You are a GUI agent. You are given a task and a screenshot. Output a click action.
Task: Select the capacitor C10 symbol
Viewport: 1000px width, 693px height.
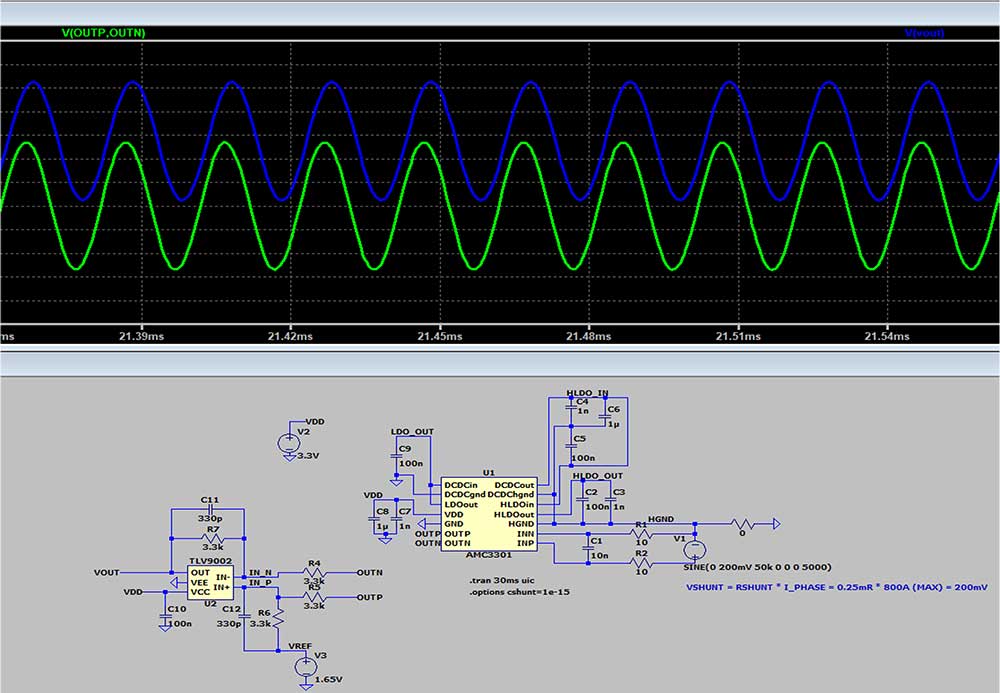(x=165, y=616)
